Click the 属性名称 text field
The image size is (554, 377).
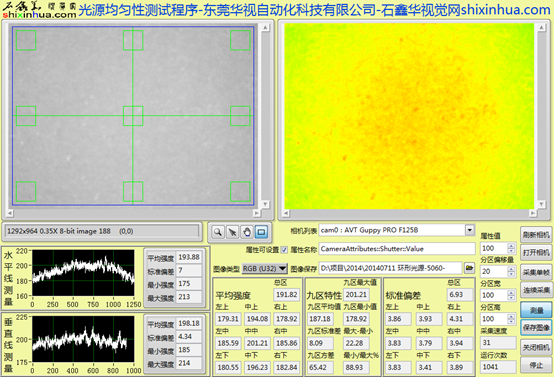(x=397, y=249)
